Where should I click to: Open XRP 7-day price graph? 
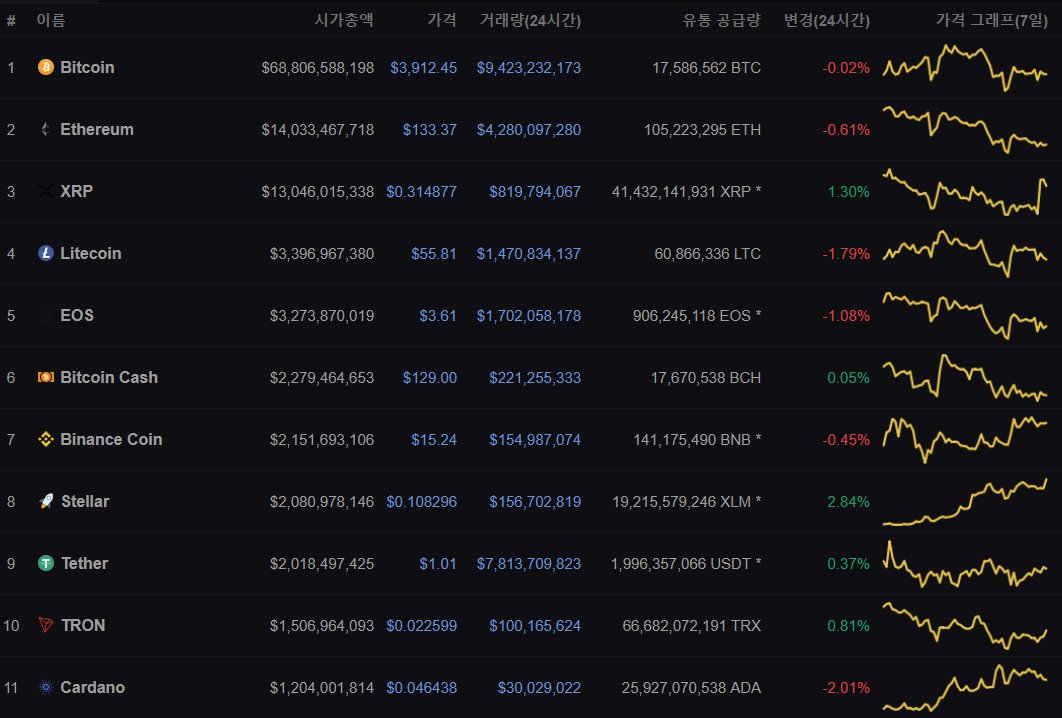pos(964,191)
